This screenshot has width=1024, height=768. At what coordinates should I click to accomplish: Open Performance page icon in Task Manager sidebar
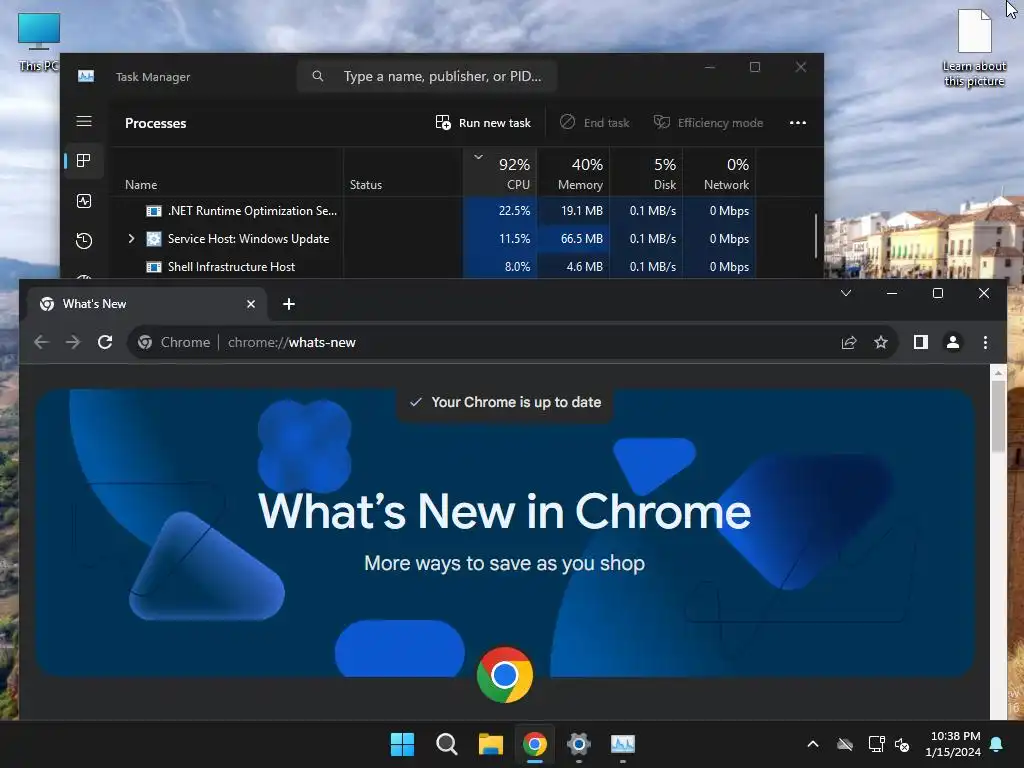click(84, 201)
